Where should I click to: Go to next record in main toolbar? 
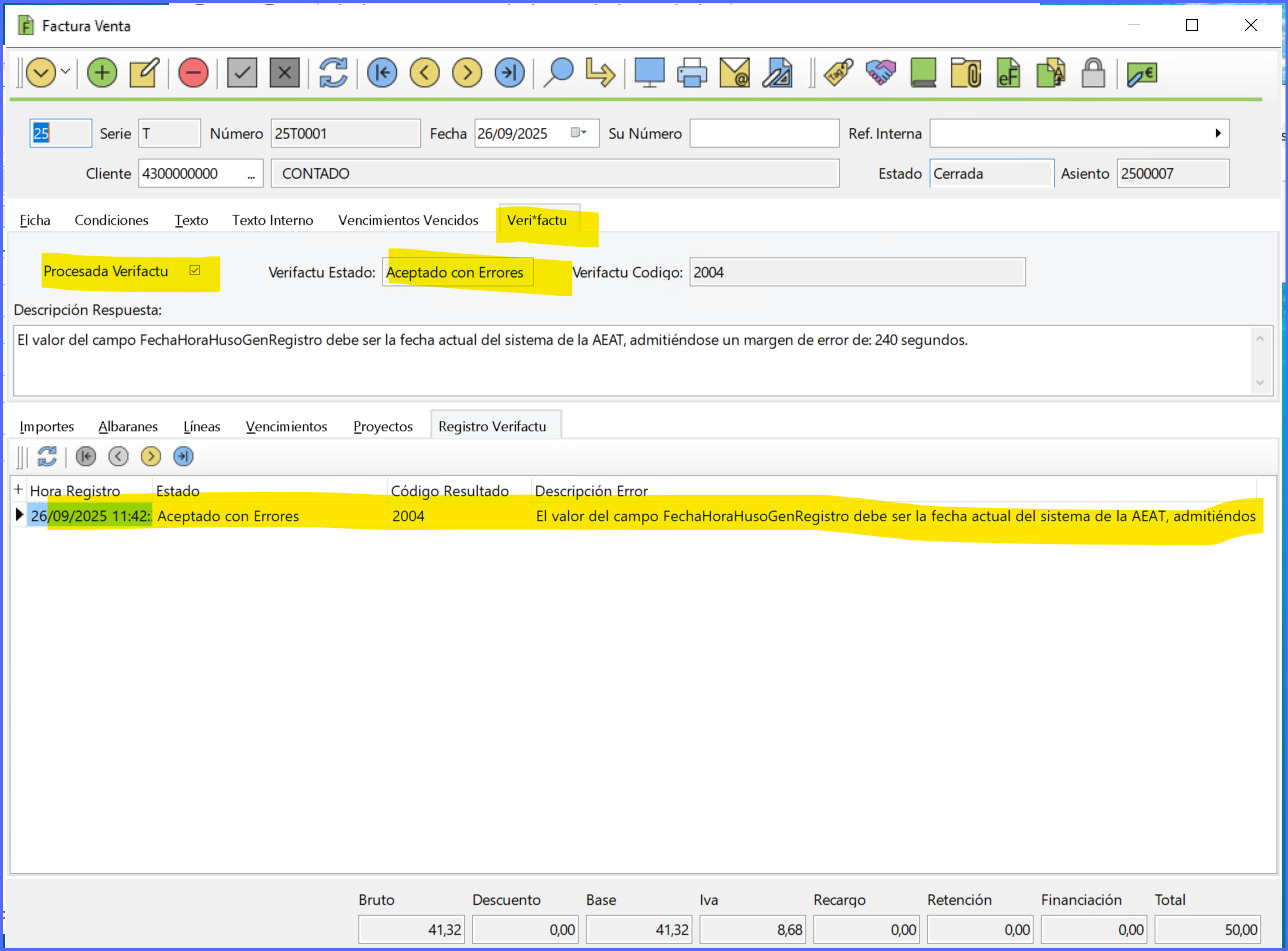tap(467, 72)
